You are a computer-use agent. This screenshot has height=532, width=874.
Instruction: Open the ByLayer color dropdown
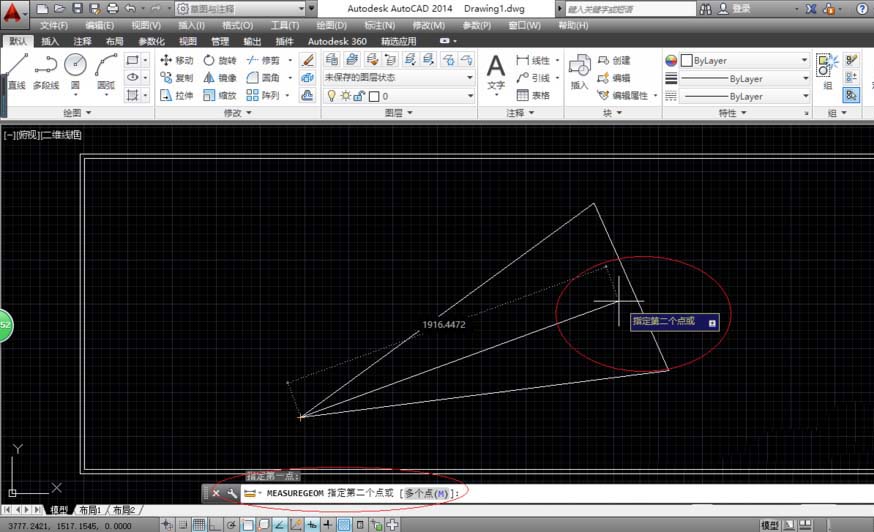pos(745,60)
